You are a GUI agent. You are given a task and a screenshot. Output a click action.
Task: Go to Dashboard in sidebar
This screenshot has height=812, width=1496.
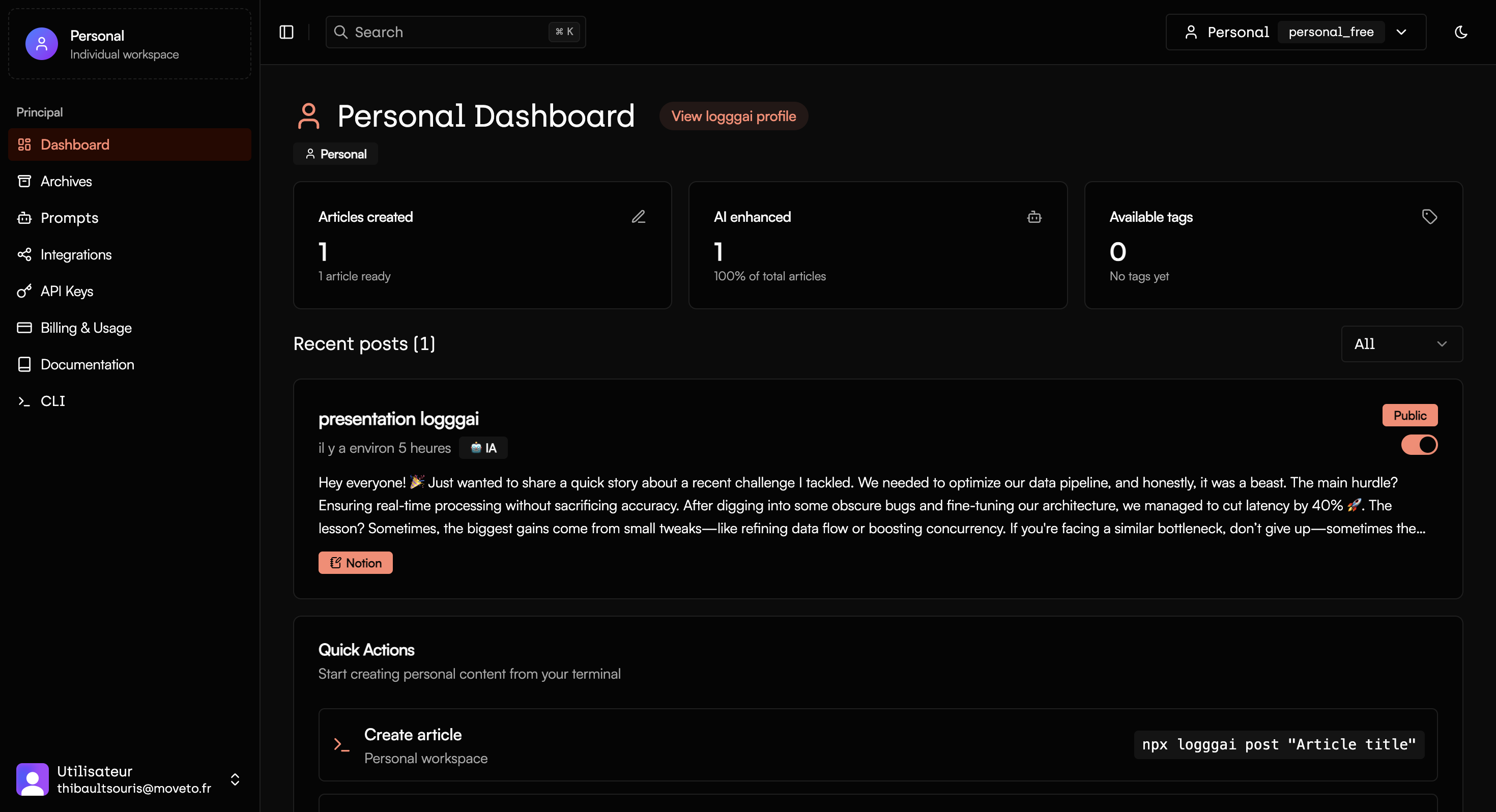(130, 144)
